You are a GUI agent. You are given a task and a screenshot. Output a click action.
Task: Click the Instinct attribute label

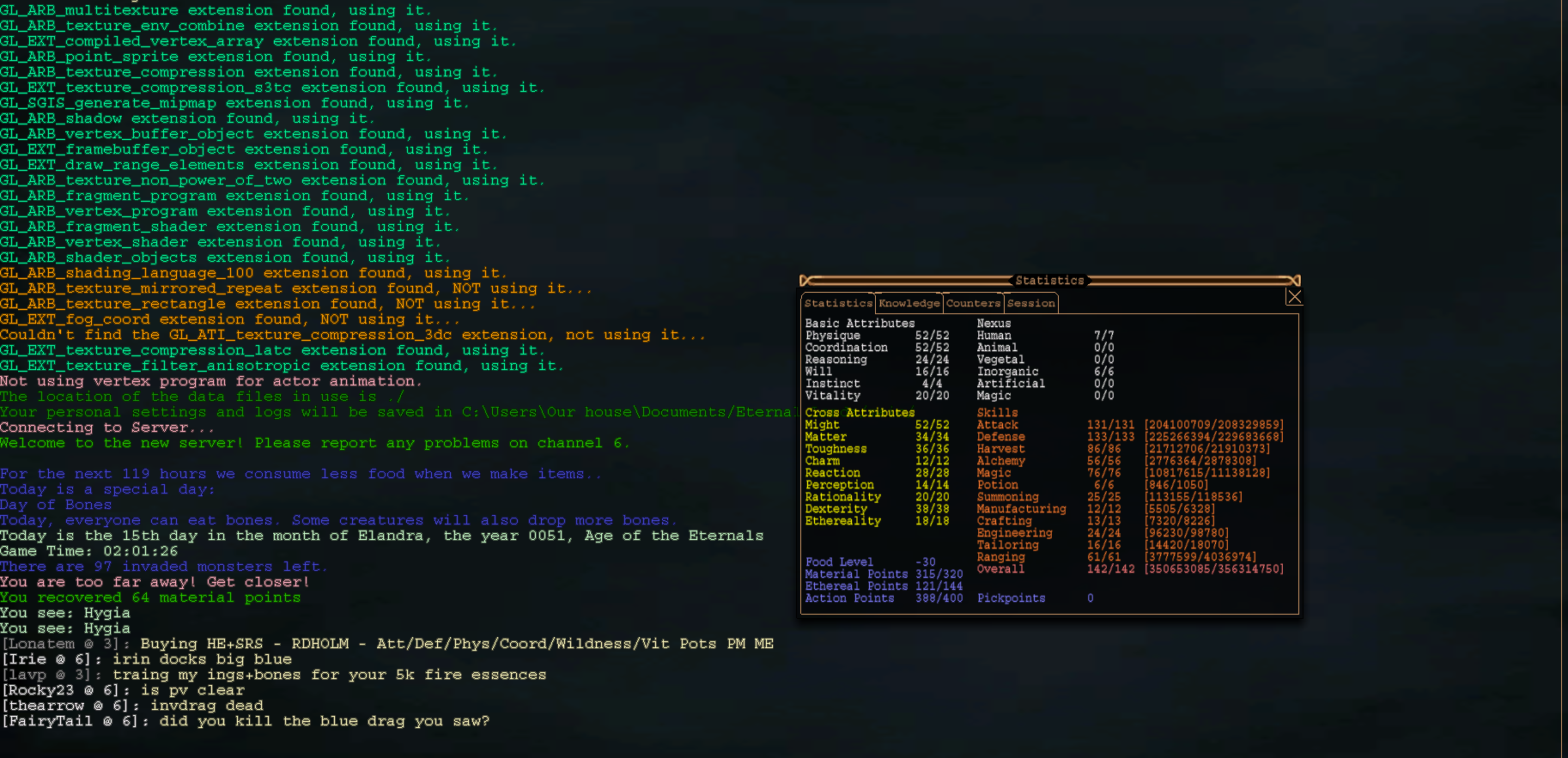pos(832,384)
